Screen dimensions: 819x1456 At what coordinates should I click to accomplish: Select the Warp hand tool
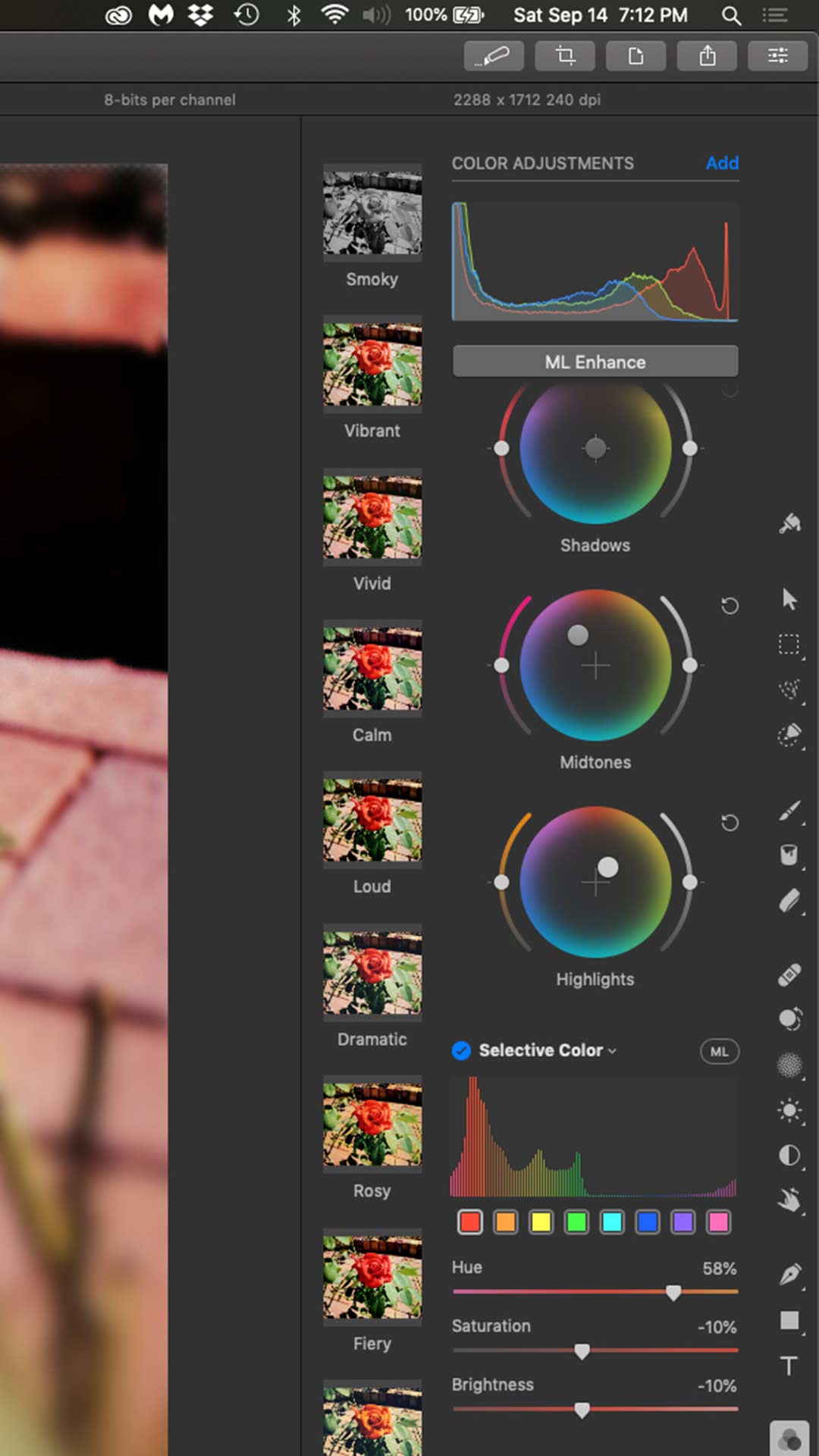tap(789, 1200)
